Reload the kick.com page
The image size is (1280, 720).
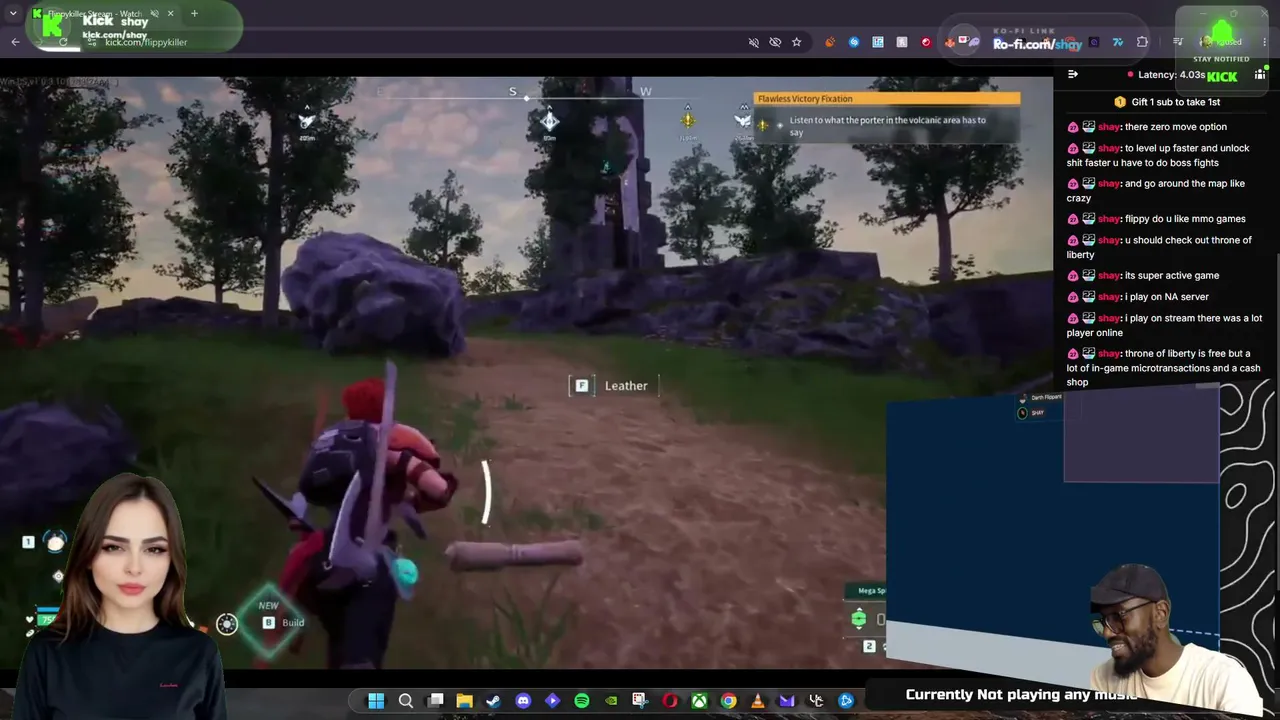(x=63, y=42)
